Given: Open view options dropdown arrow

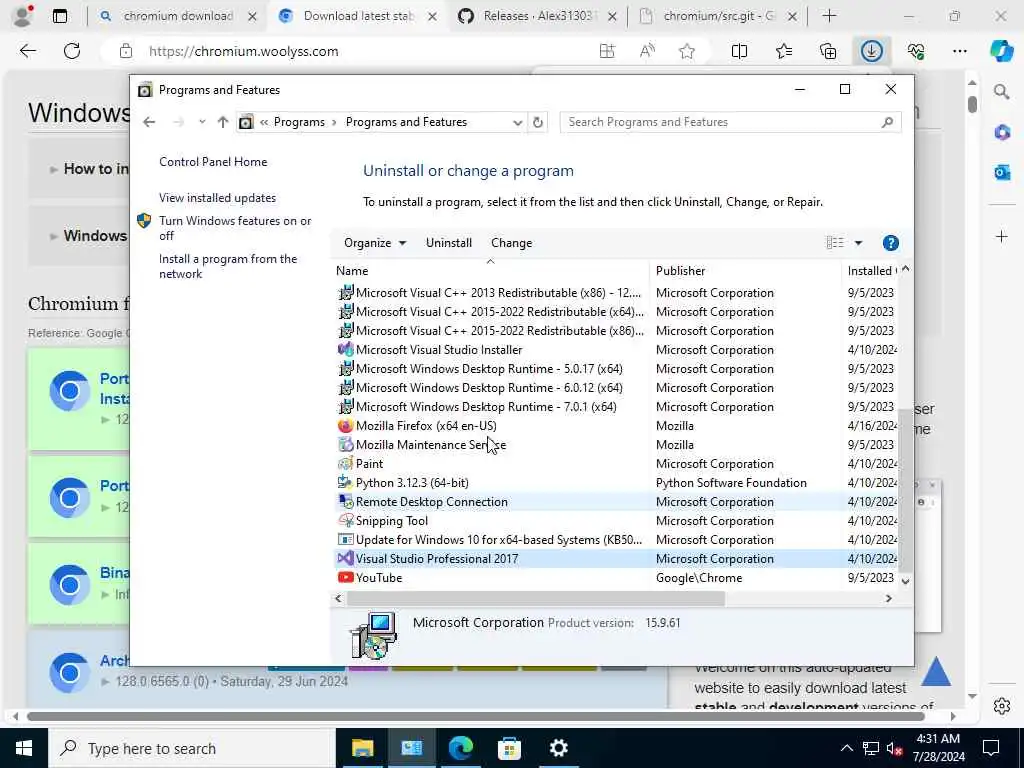Looking at the screenshot, I should coord(858,243).
